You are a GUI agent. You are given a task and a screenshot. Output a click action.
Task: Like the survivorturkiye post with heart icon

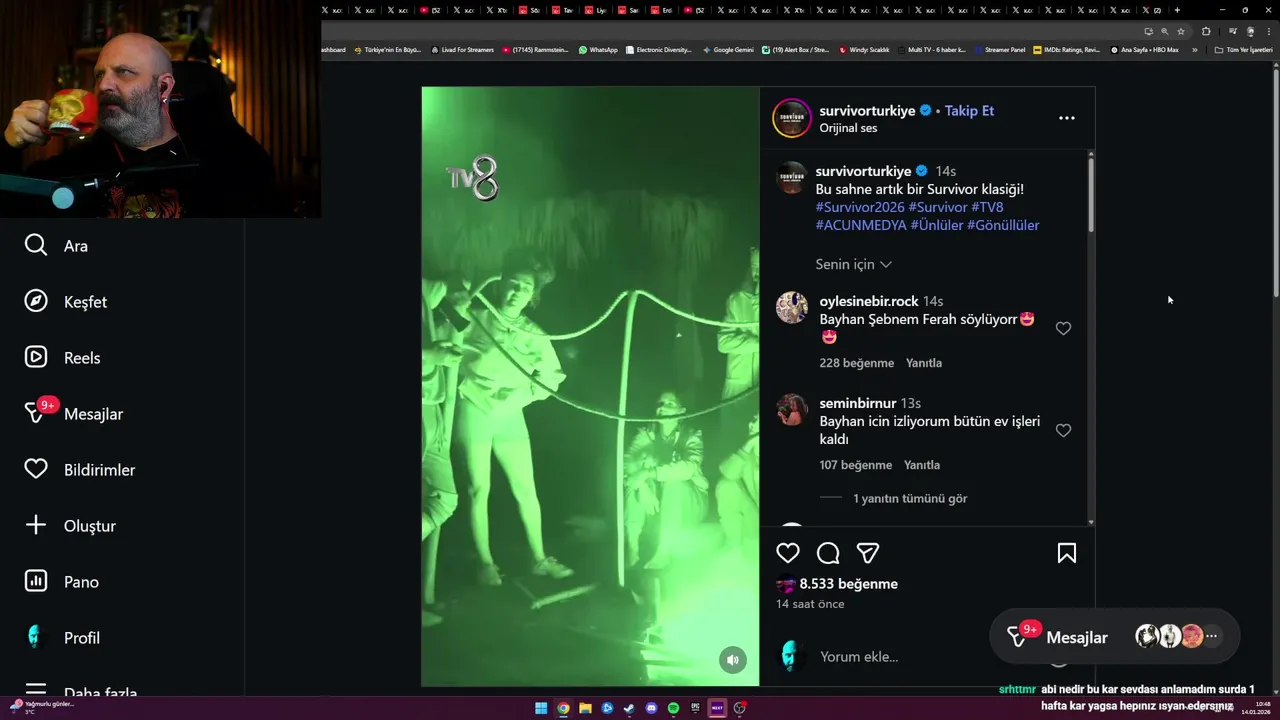788,553
